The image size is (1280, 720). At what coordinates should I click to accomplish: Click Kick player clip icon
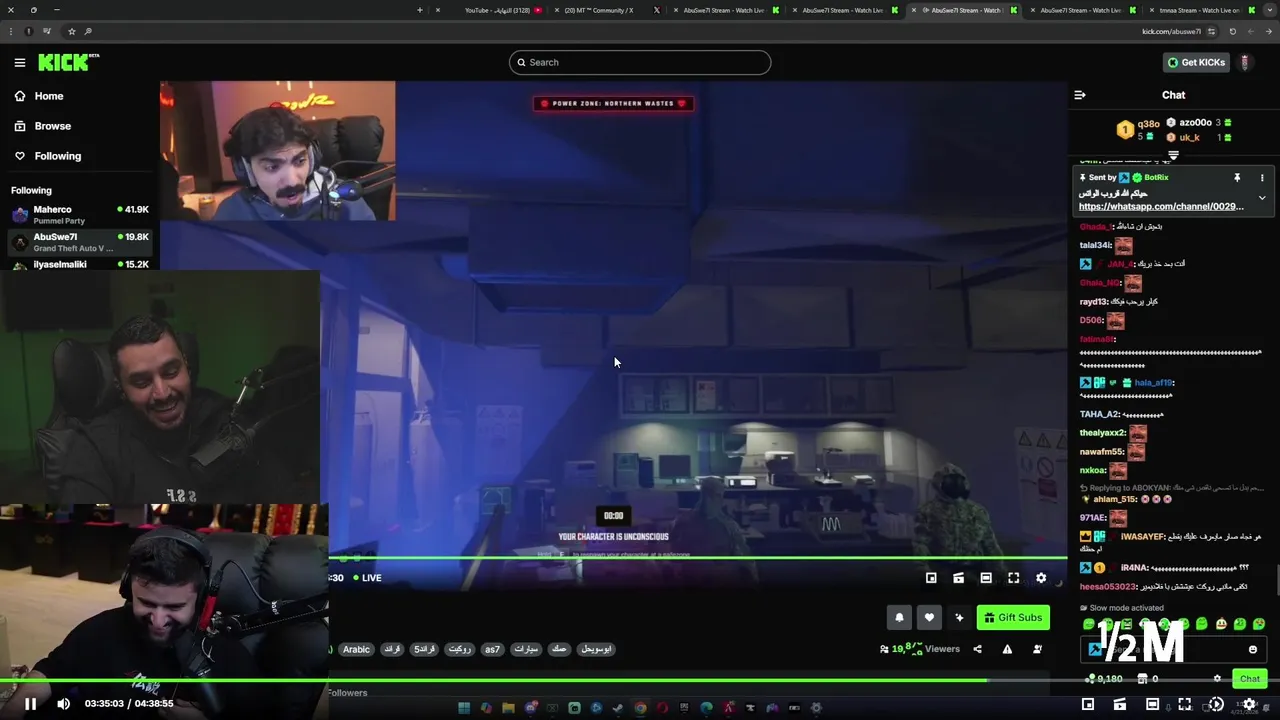point(958,578)
